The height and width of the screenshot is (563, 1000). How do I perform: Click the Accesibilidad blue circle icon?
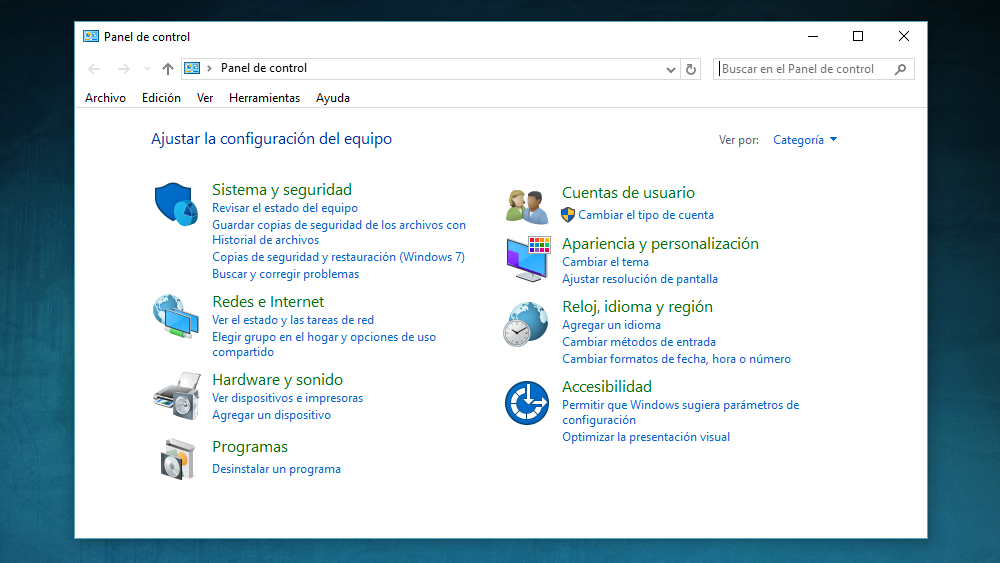[527, 403]
